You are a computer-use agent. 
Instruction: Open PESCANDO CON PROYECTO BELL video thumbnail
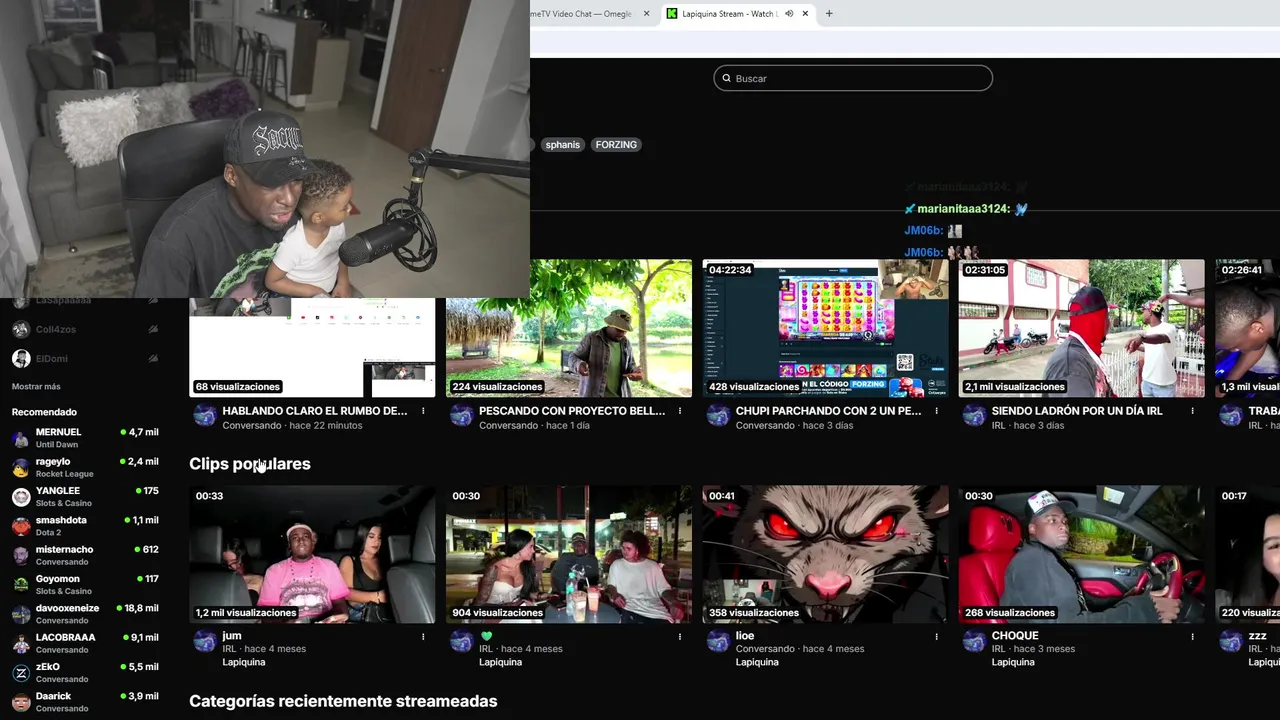click(x=569, y=328)
